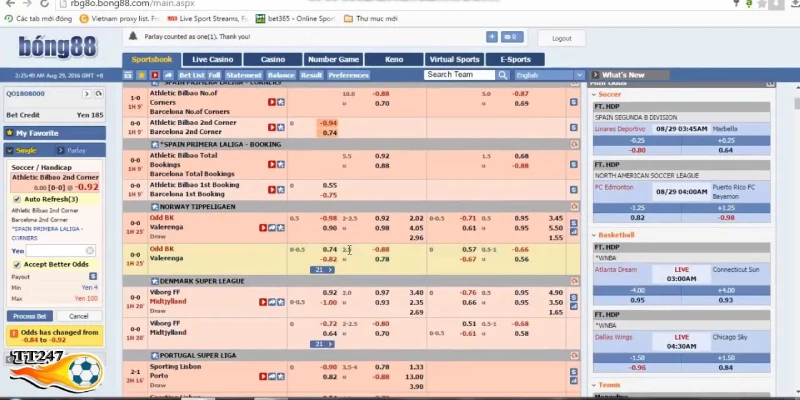800x400 pixels.
Task: Toggle the Accept Better Odds checkbox
Action: click(x=17, y=264)
